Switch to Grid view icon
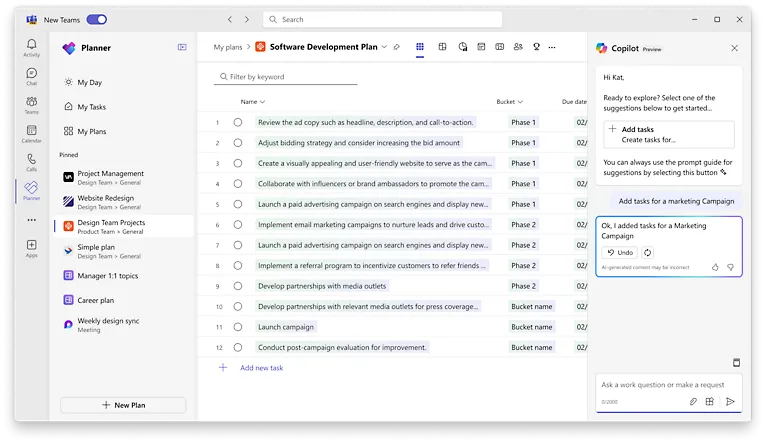This screenshot has width=766, height=443. pos(420,47)
